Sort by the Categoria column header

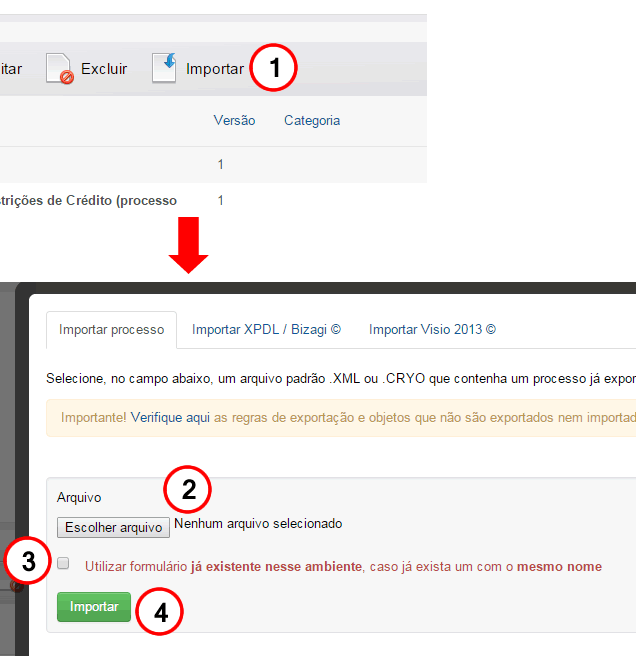click(312, 121)
